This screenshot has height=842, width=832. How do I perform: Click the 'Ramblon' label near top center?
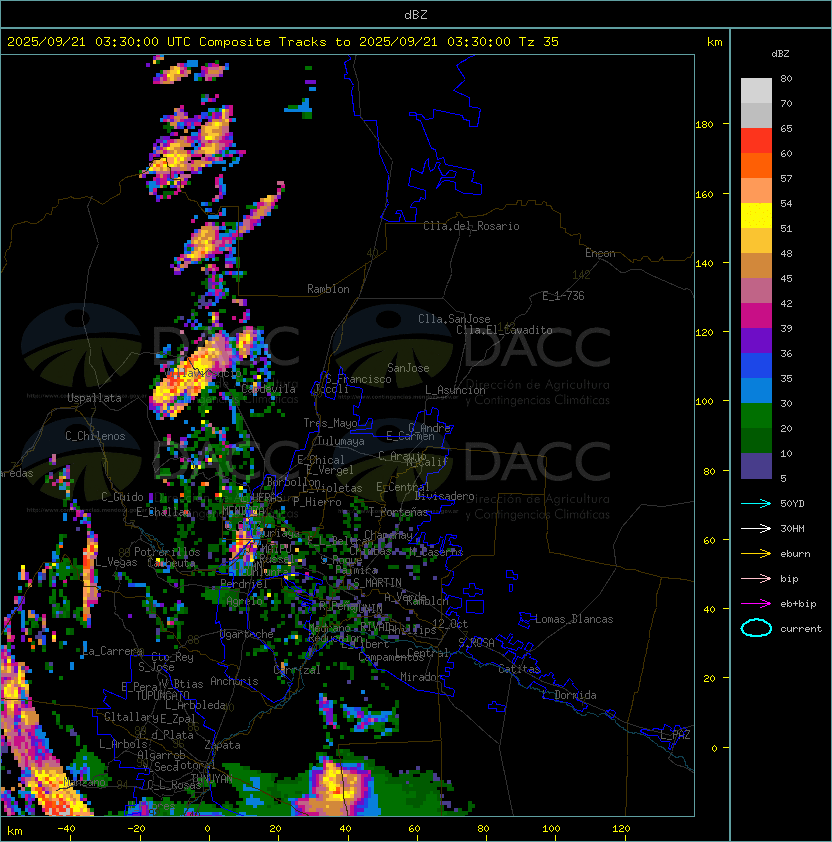(x=328, y=289)
